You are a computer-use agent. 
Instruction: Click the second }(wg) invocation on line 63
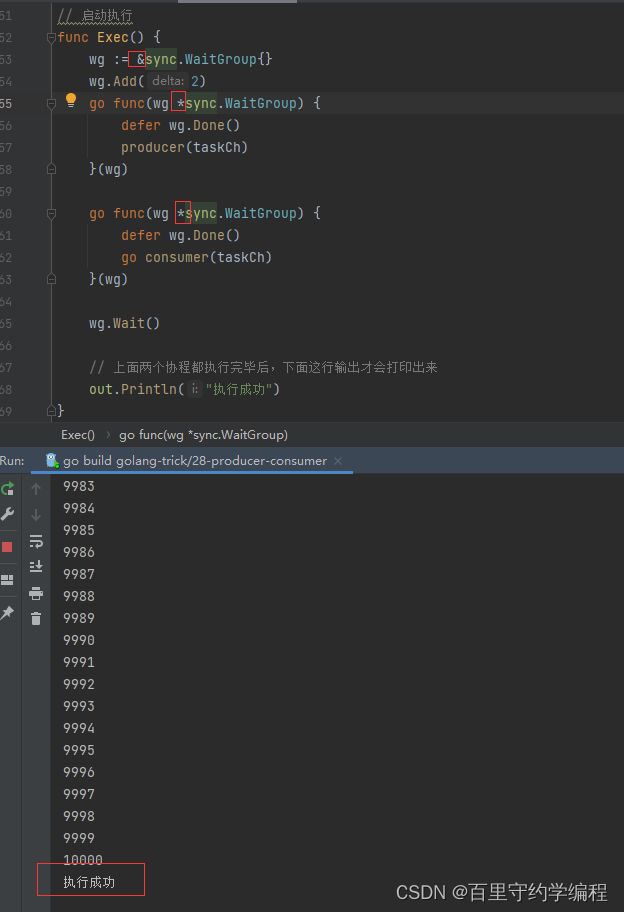(x=108, y=279)
